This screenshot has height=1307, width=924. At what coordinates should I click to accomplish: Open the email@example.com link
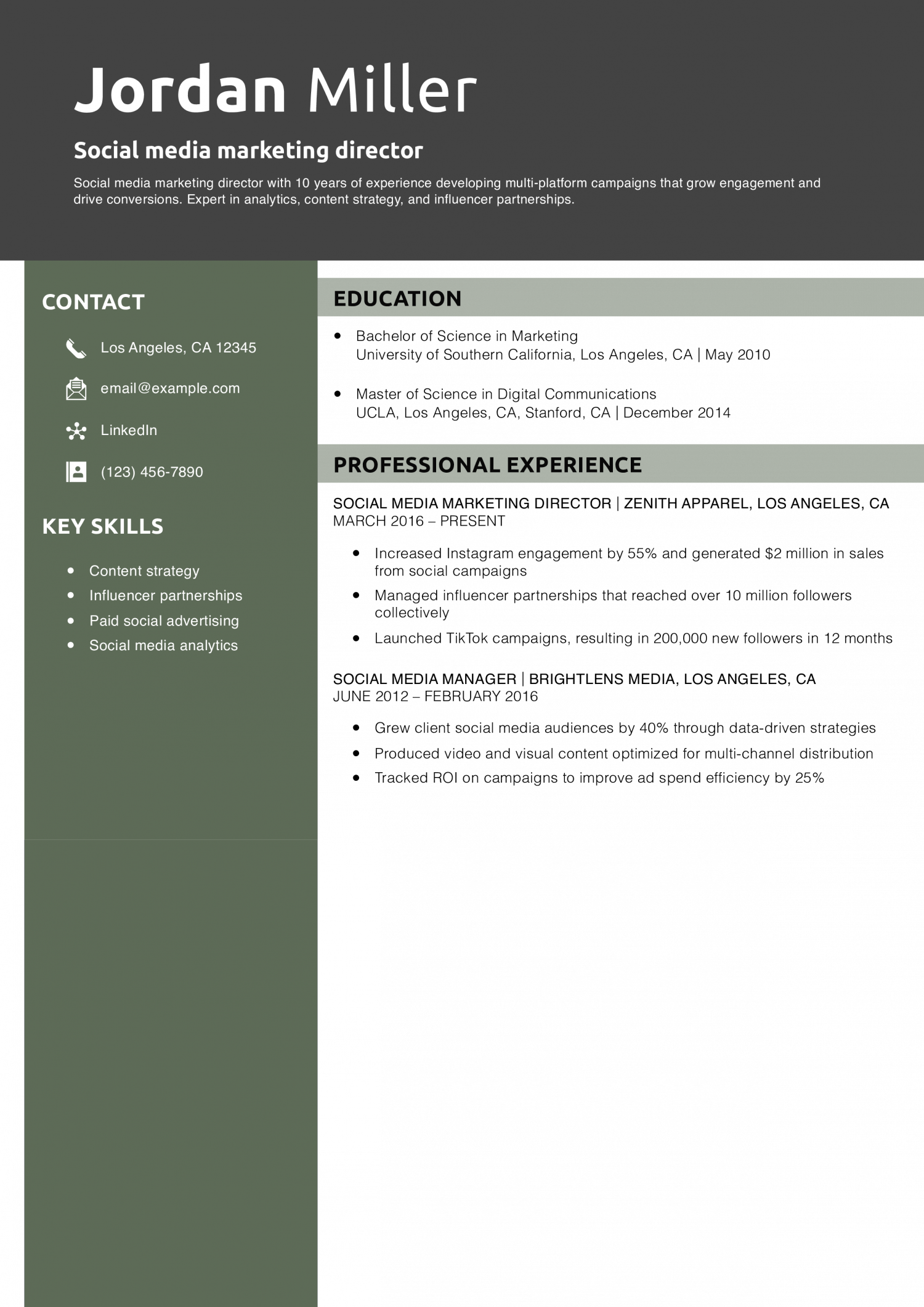[x=170, y=388]
